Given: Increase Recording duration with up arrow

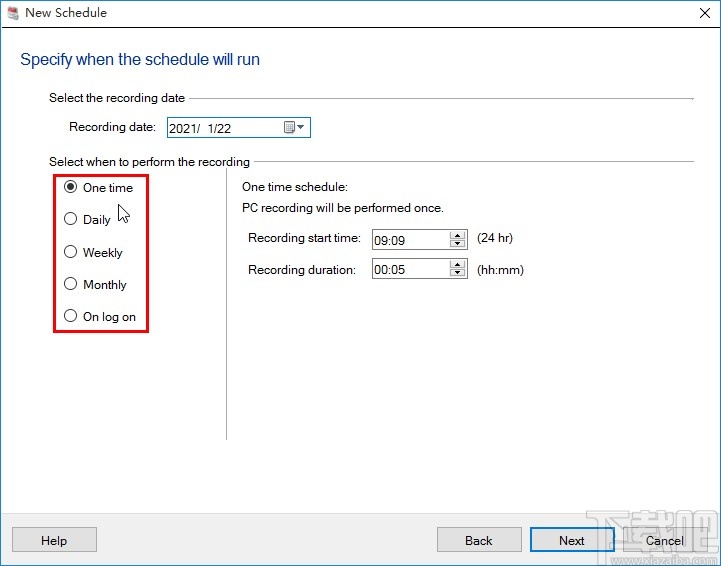Looking at the screenshot, I should click(x=459, y=264).
